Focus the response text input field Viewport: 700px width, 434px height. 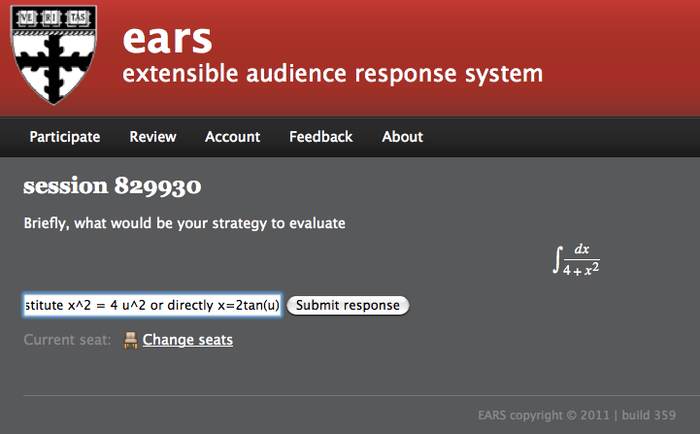[x=152, y=305]
